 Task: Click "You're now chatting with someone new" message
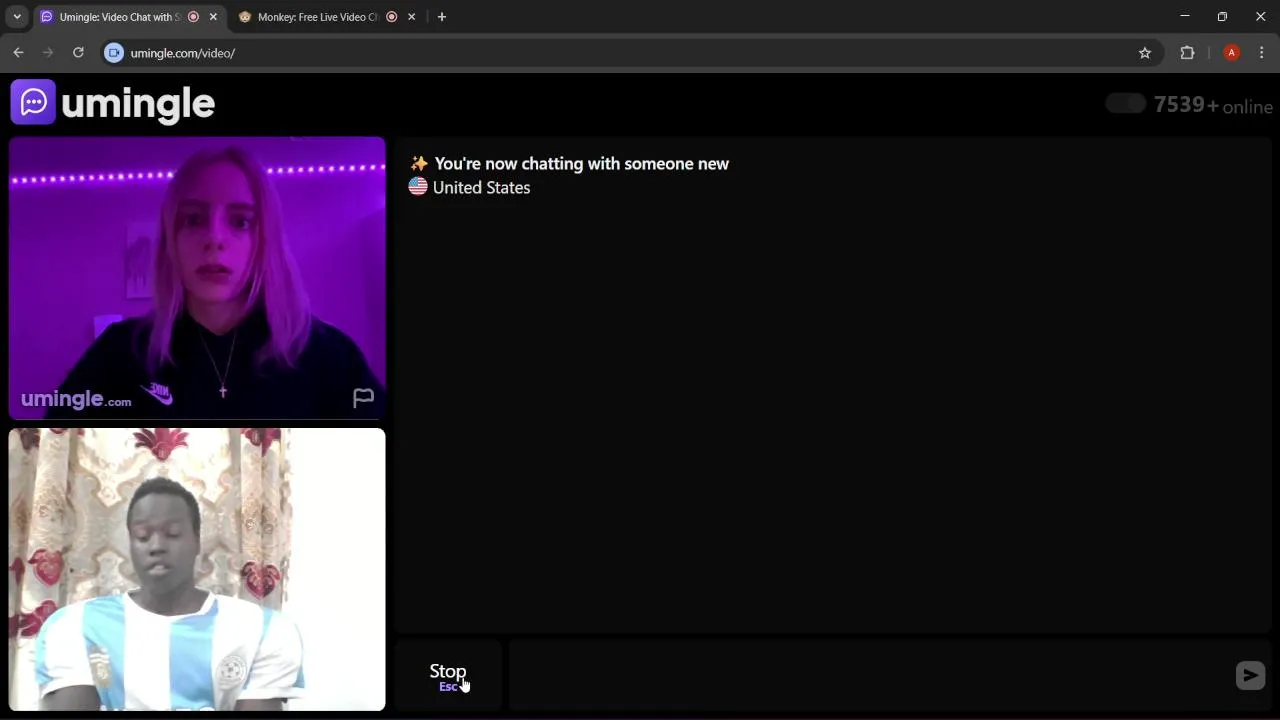point(581,164)
